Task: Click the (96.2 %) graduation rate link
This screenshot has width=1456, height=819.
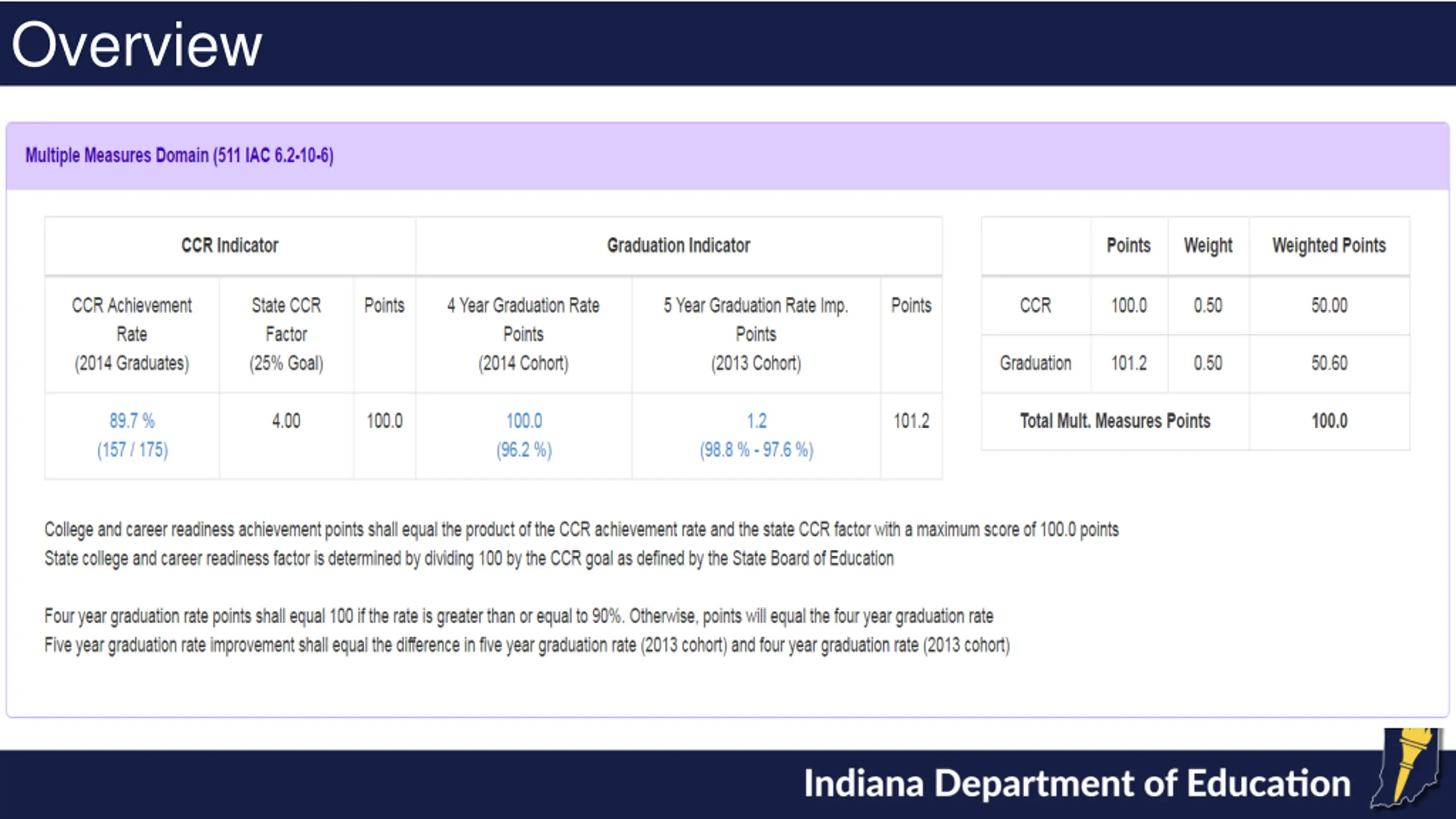Action: point(524,450)
